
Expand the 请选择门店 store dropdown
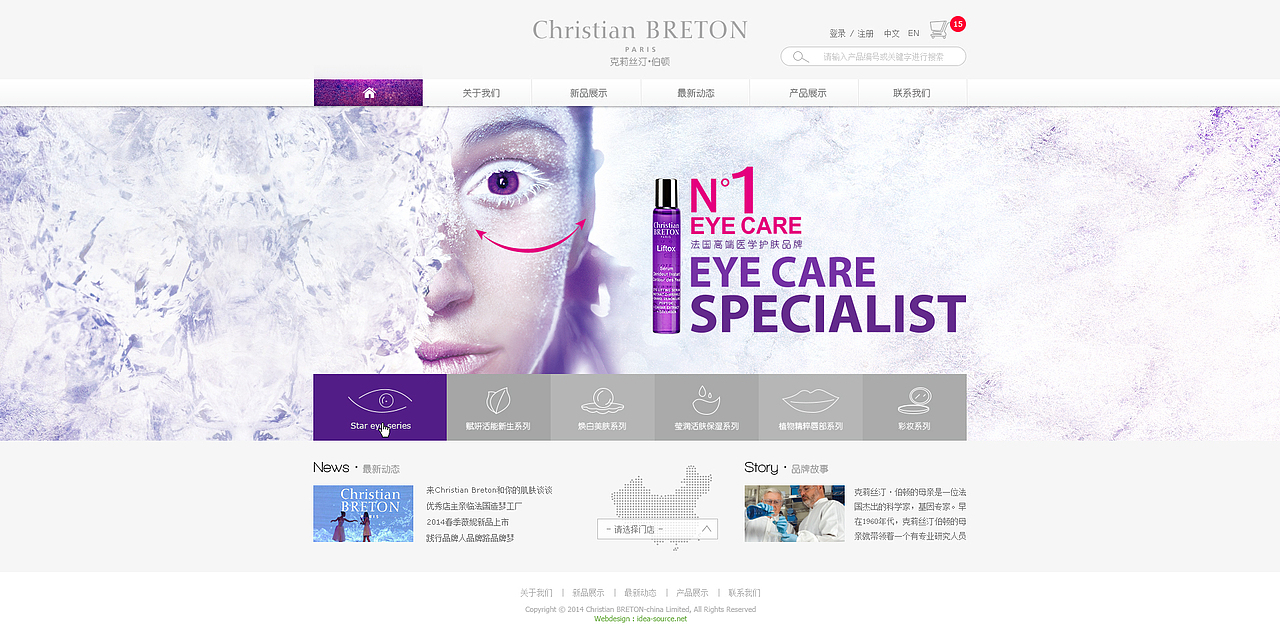tap(657, 529)
